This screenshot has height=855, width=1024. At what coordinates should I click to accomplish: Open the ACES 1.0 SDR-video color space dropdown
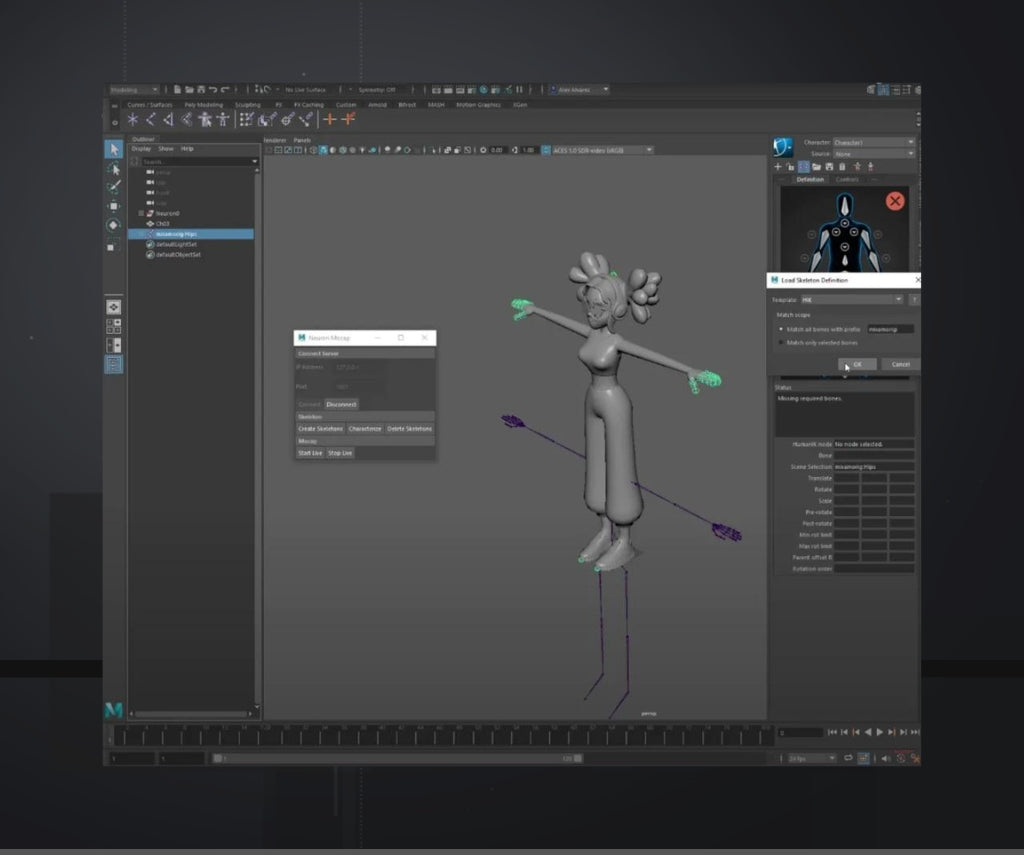pos(602,150)
